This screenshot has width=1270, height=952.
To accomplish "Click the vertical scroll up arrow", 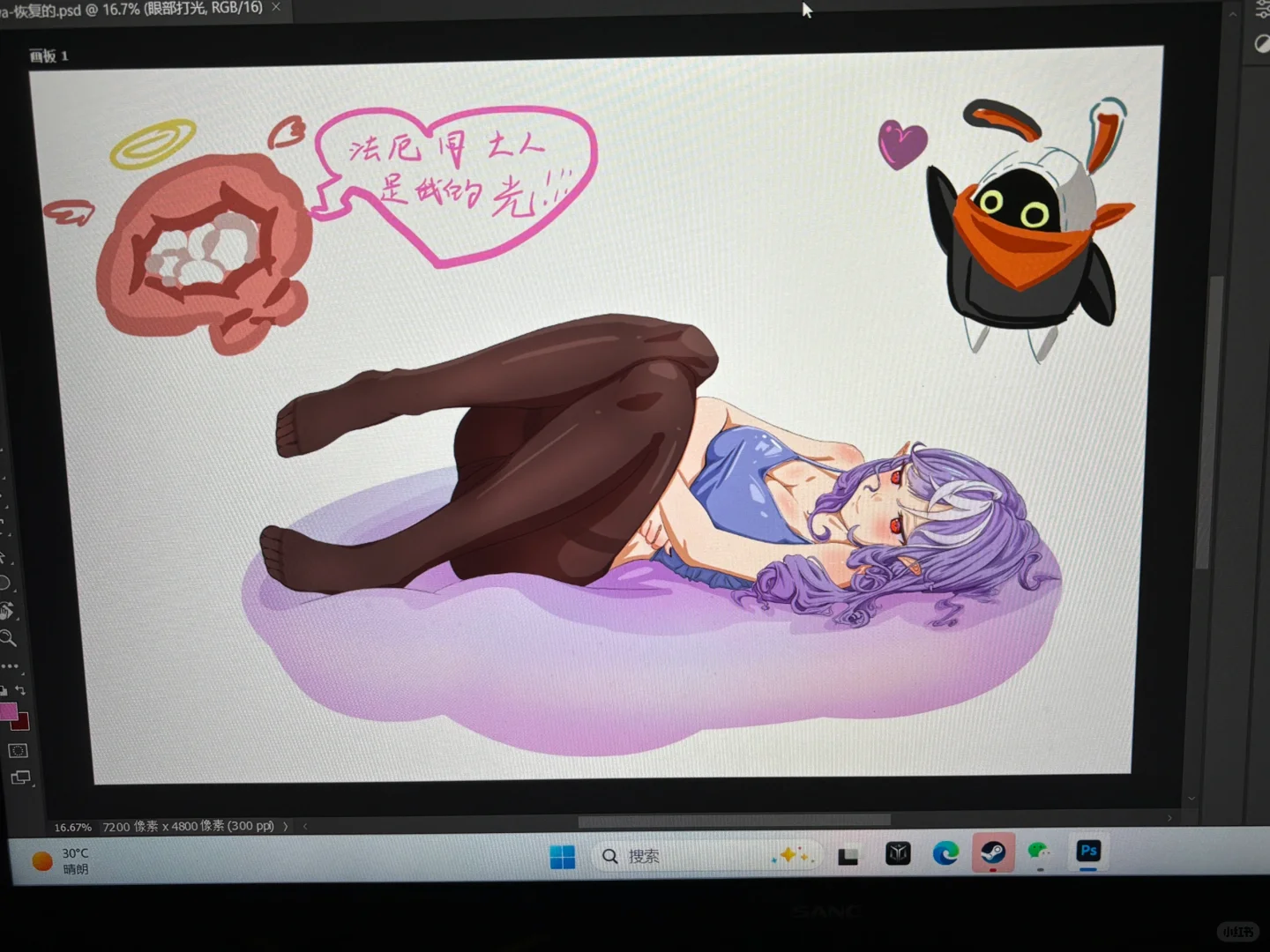I will point(1233,14).
